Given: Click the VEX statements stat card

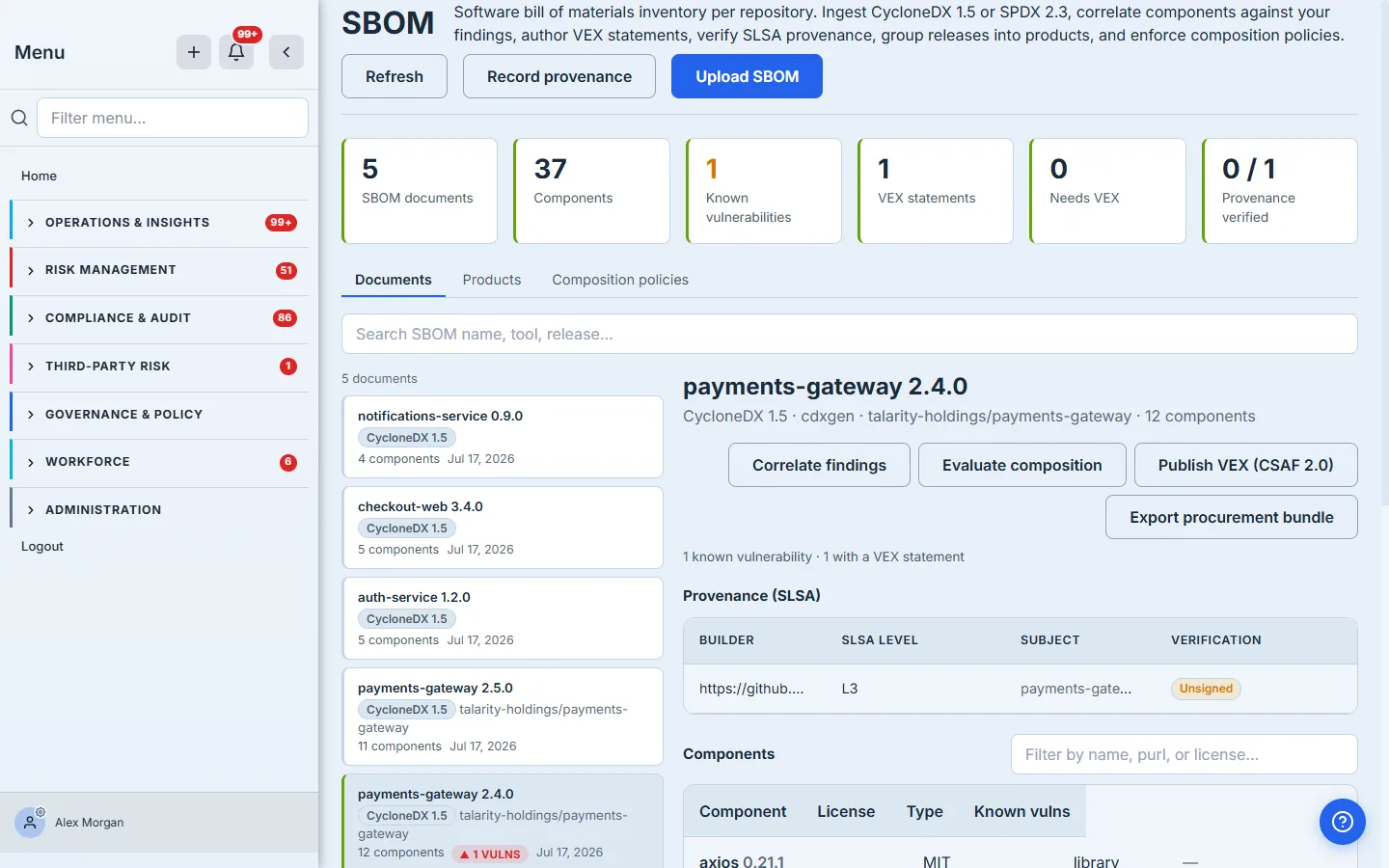Looking at the screenshot, I should point(936,191).
